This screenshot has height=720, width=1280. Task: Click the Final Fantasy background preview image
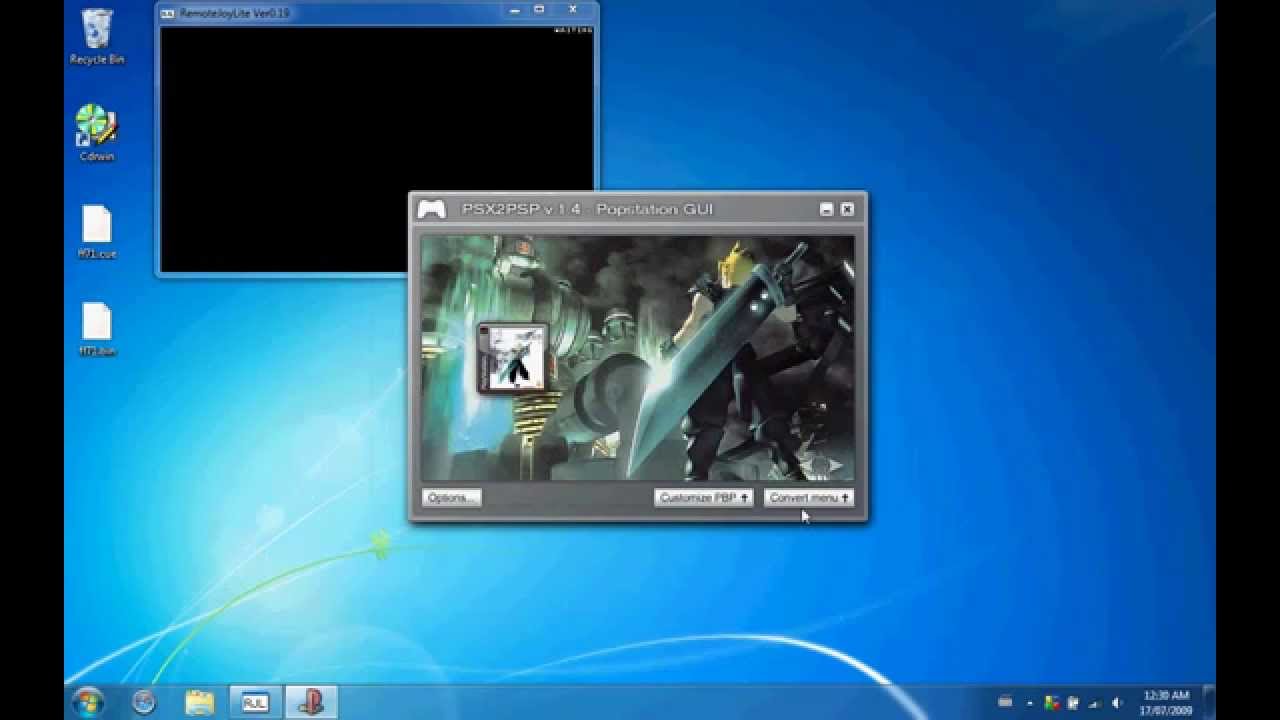click(638, 358)
